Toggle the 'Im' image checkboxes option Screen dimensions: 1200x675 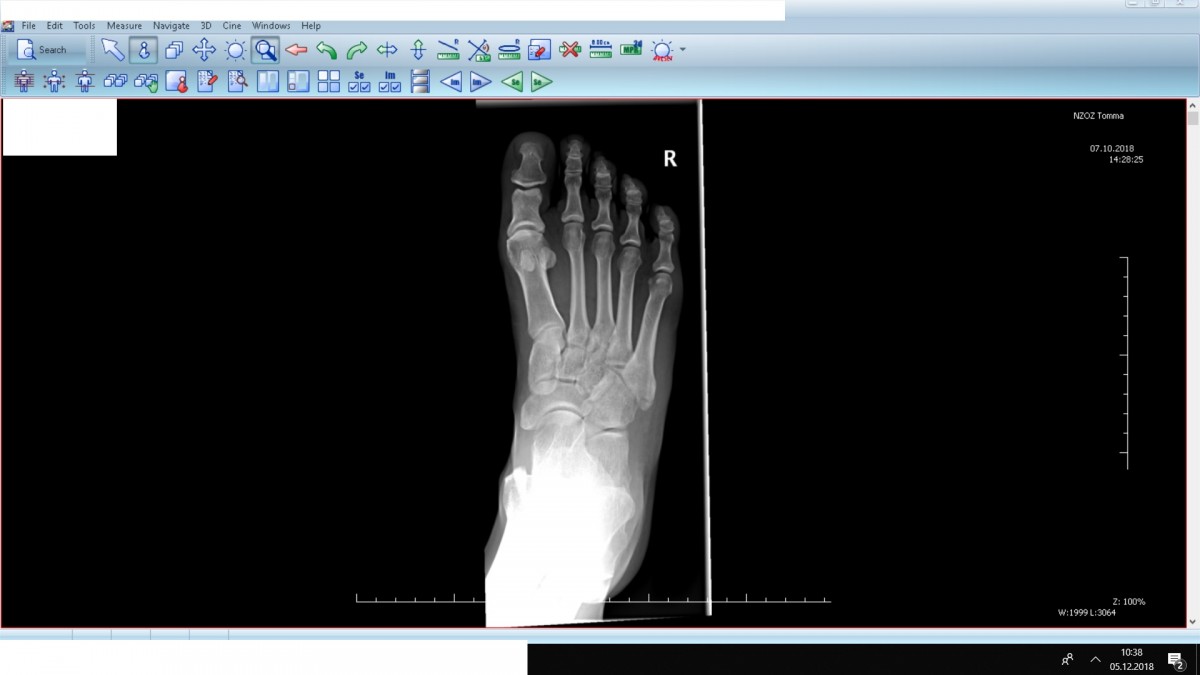390,82
